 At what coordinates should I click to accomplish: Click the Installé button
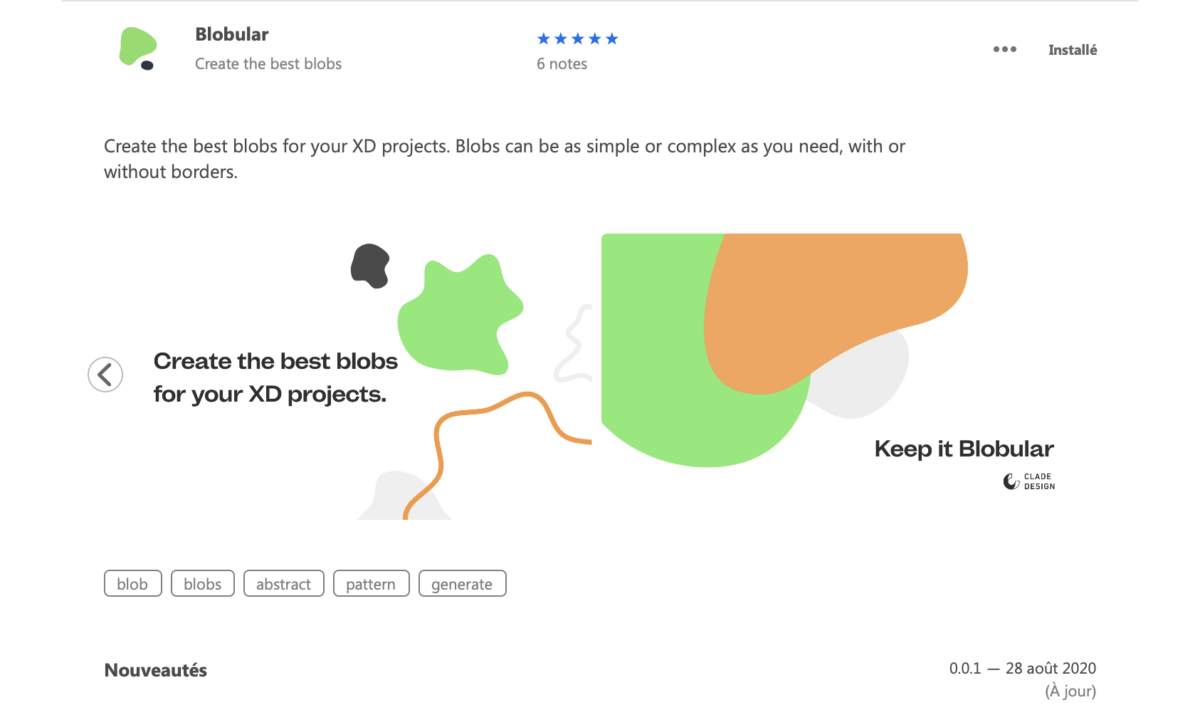(x=1072, y=50)
